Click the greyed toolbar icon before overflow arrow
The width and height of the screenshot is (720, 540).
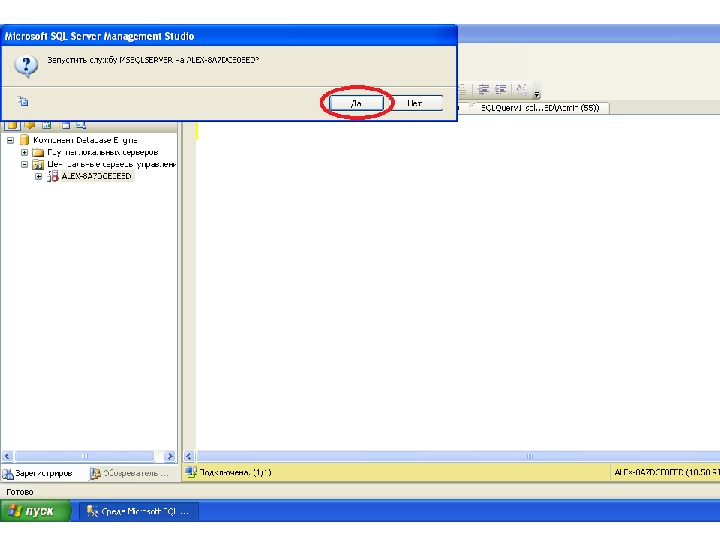[521, 89]
